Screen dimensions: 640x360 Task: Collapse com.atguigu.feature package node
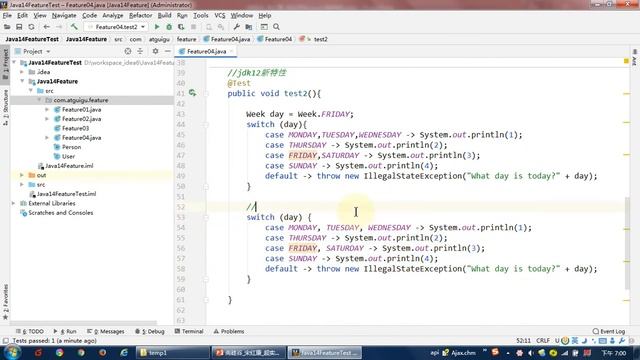point(39,100)
